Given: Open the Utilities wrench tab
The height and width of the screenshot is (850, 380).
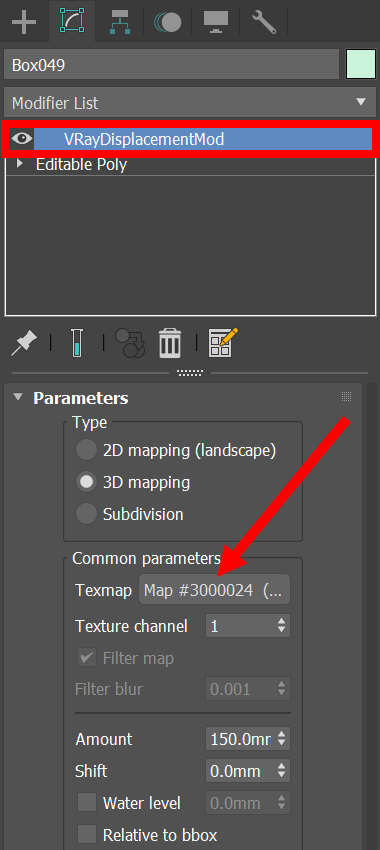Looking at the screenshot, I should [264, 21].
